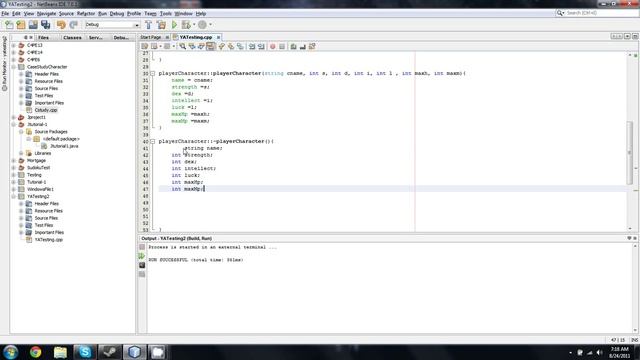Screen dimensions: 640x360
Task: Click the editor vertical scrollbar thumb
Action: tap(630, 153)
